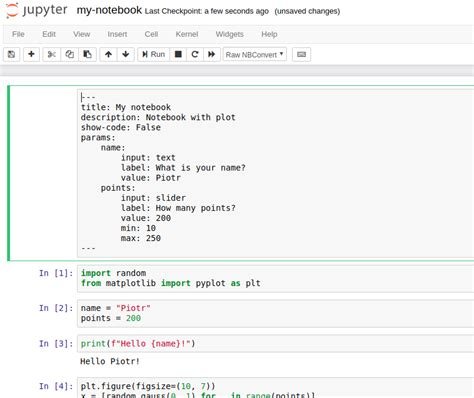
Task: Click the In [3]: prompt
Action: click(56, 344)
